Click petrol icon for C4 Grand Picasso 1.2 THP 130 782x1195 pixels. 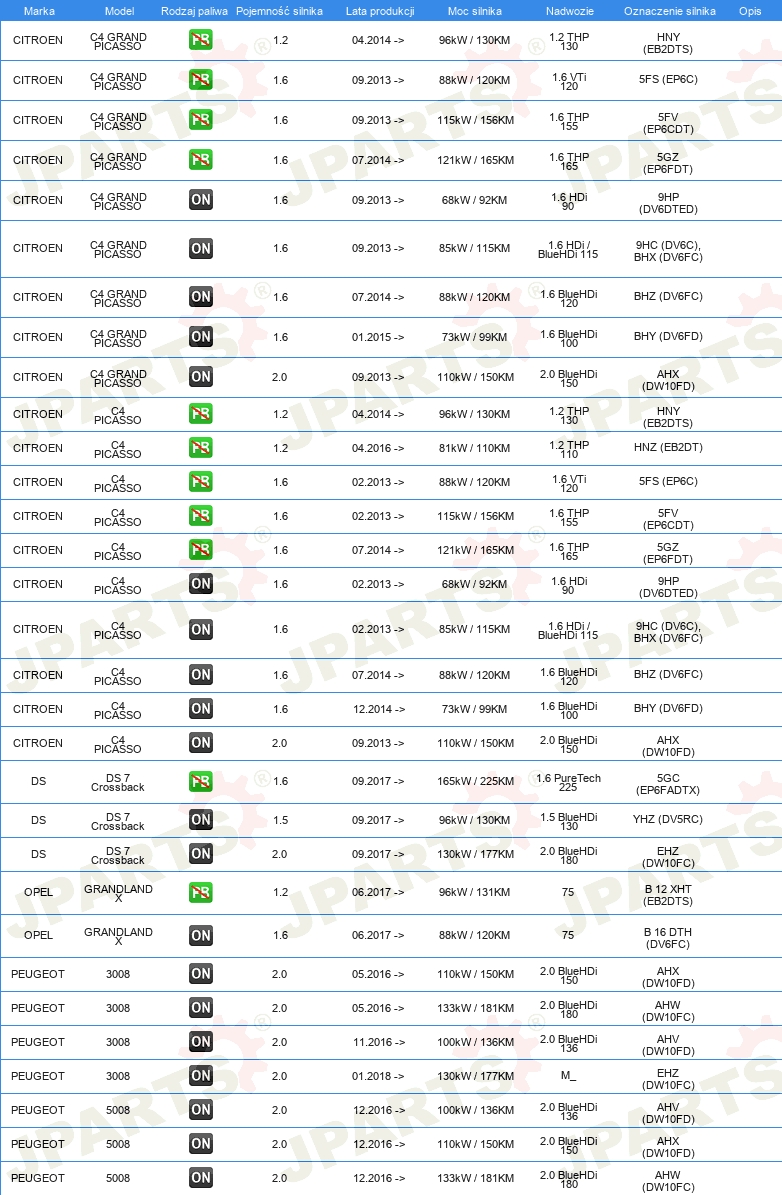[200, 40]
